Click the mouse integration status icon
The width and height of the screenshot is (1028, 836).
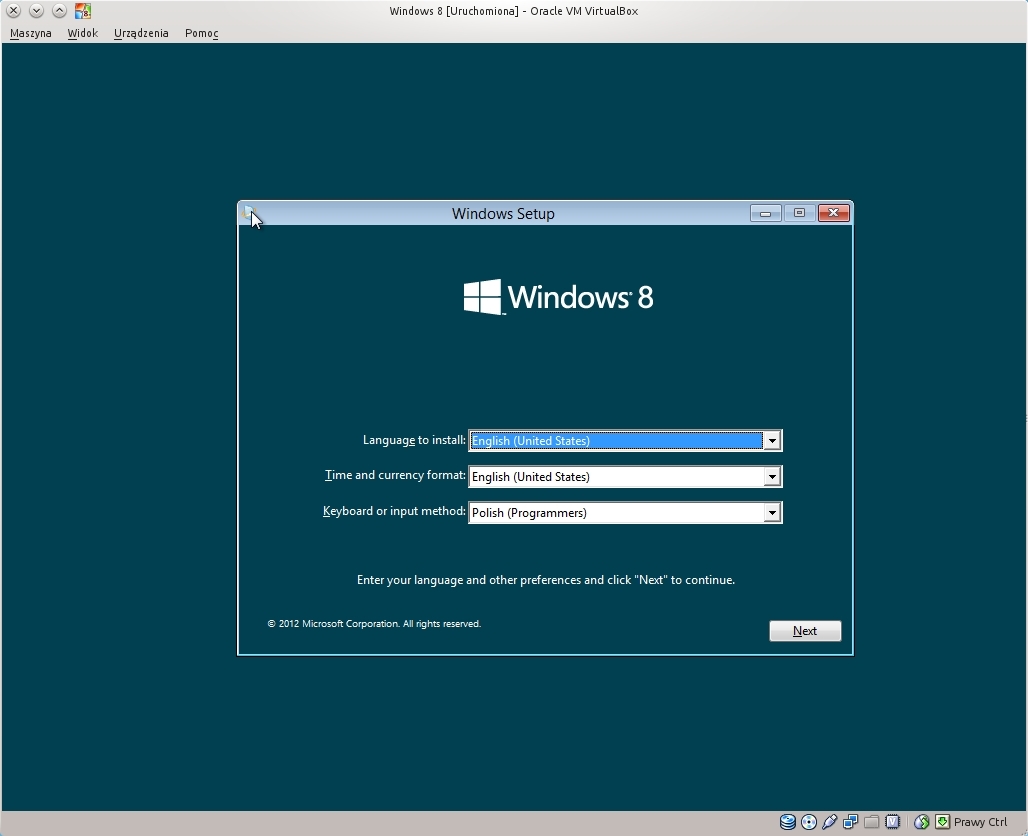(922, 822)
